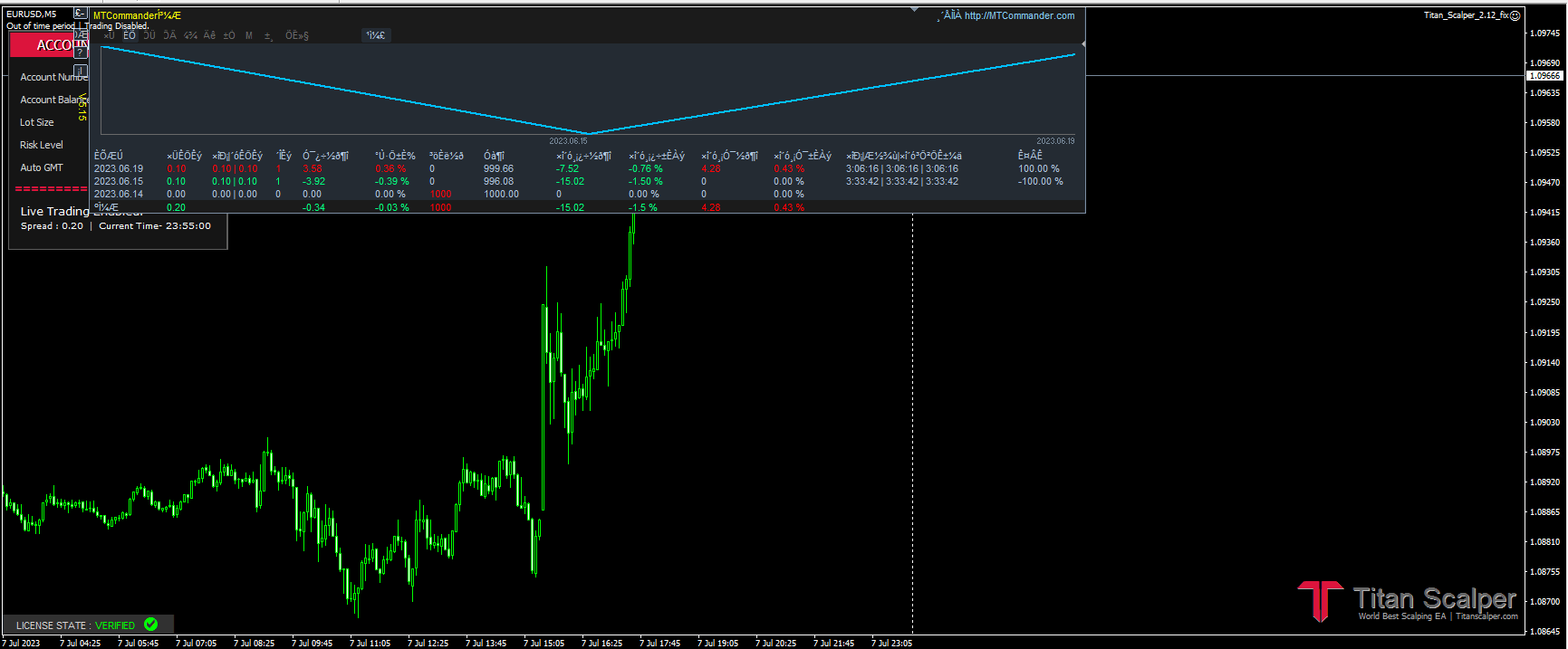Click the small 'i' info button on panel edge
The width and height of the screenshot is (1568, 649).
pos(81,71)
